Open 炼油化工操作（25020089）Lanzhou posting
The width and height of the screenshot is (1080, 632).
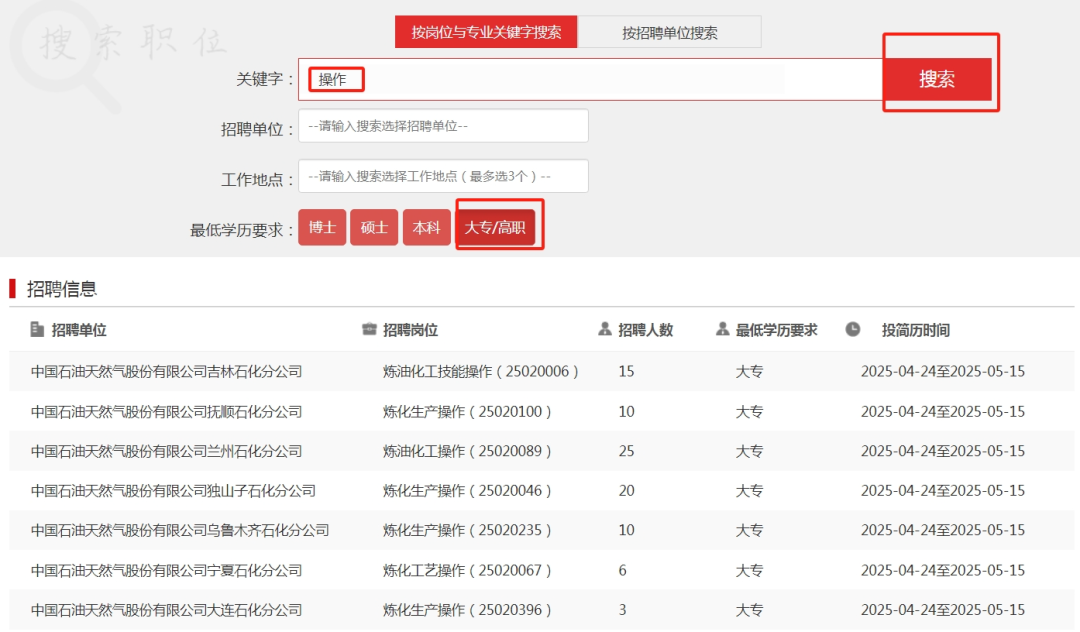467,451
